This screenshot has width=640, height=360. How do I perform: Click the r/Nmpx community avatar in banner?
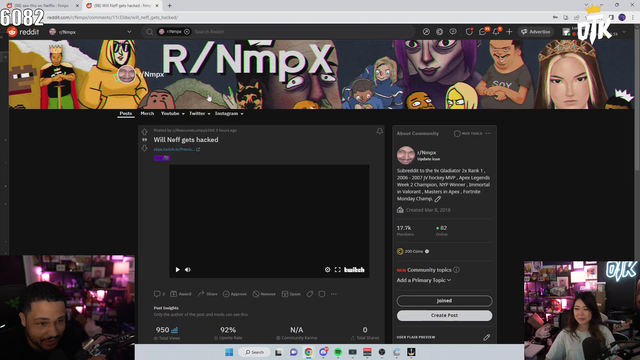tap(127, 74)
